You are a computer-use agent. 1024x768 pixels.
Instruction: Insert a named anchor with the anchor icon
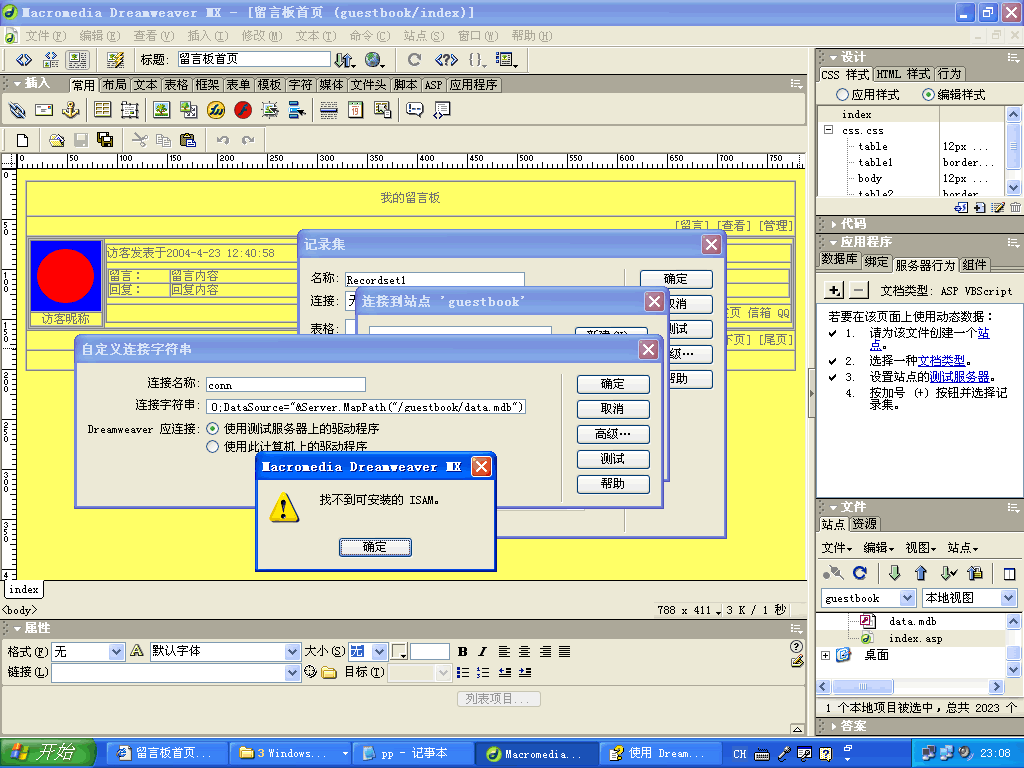pos(71,110)
